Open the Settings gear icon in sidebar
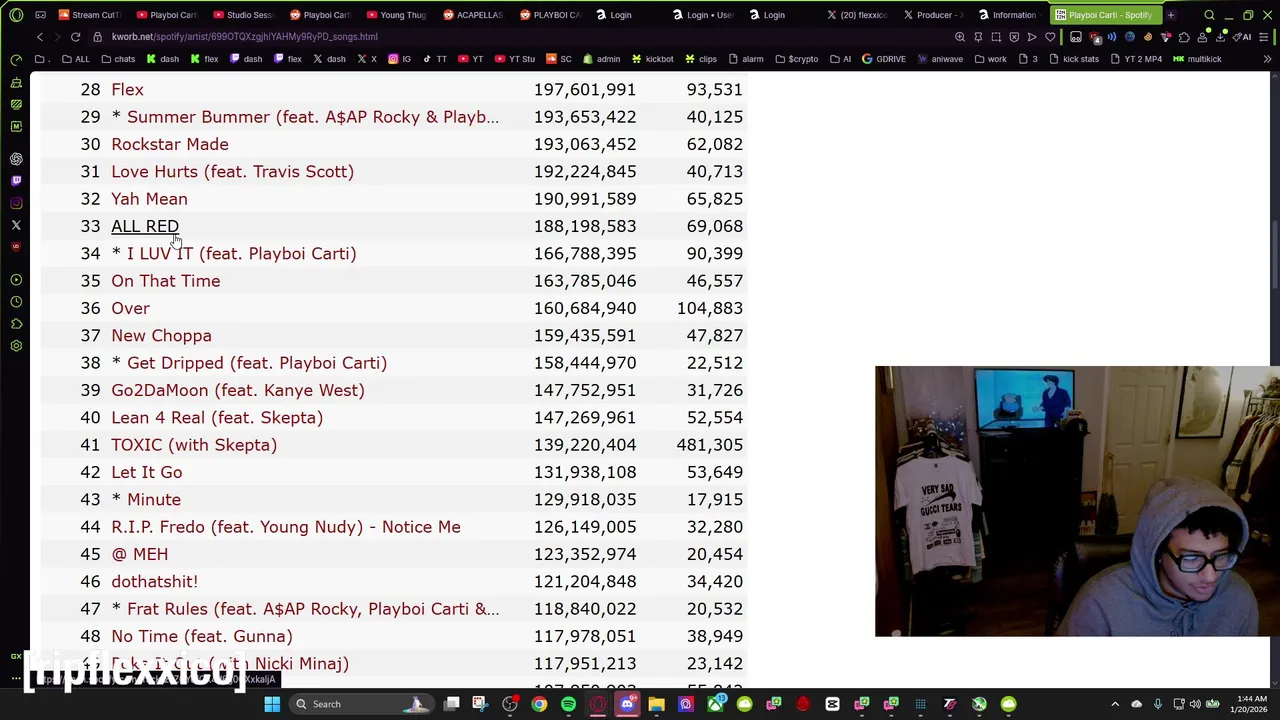 coord(16,346)
